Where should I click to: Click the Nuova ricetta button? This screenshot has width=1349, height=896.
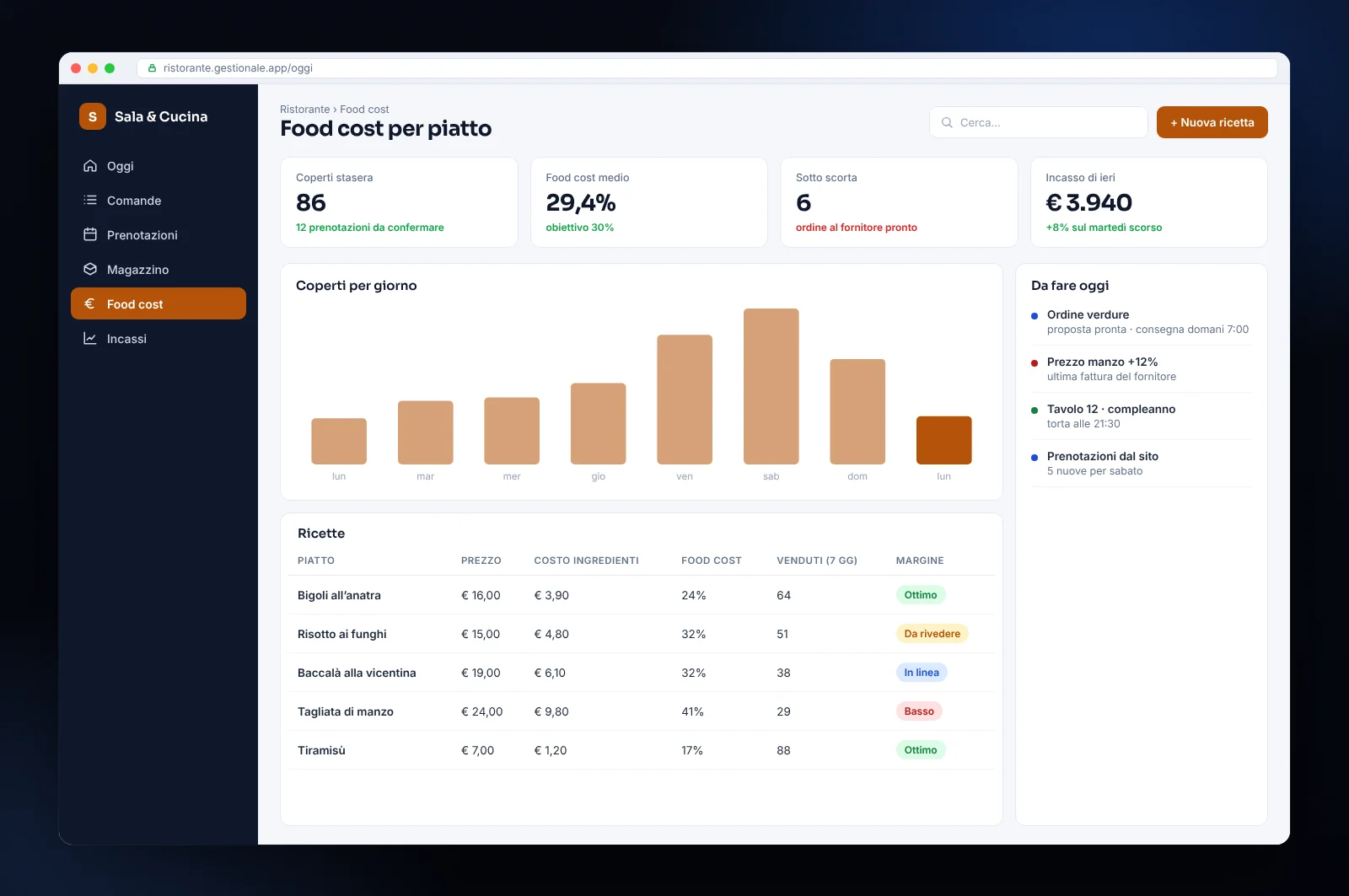tap(1212, 122)
